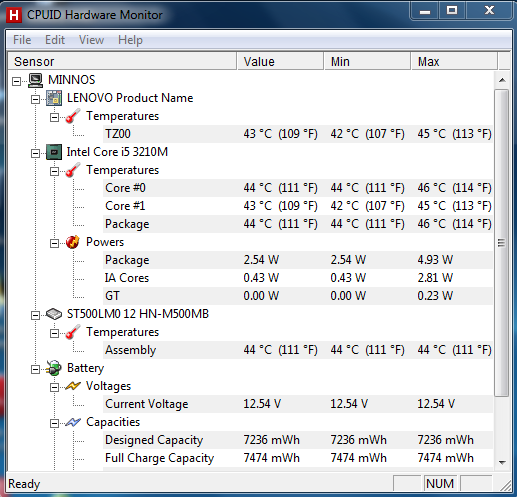Collapse the MINNOS root node

click(16, 81)
